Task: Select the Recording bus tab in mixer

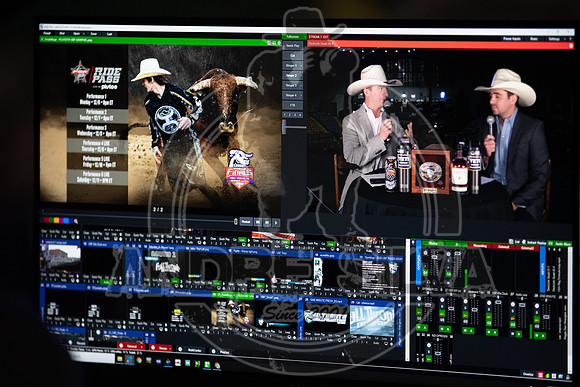Action: tap(479, 245)
